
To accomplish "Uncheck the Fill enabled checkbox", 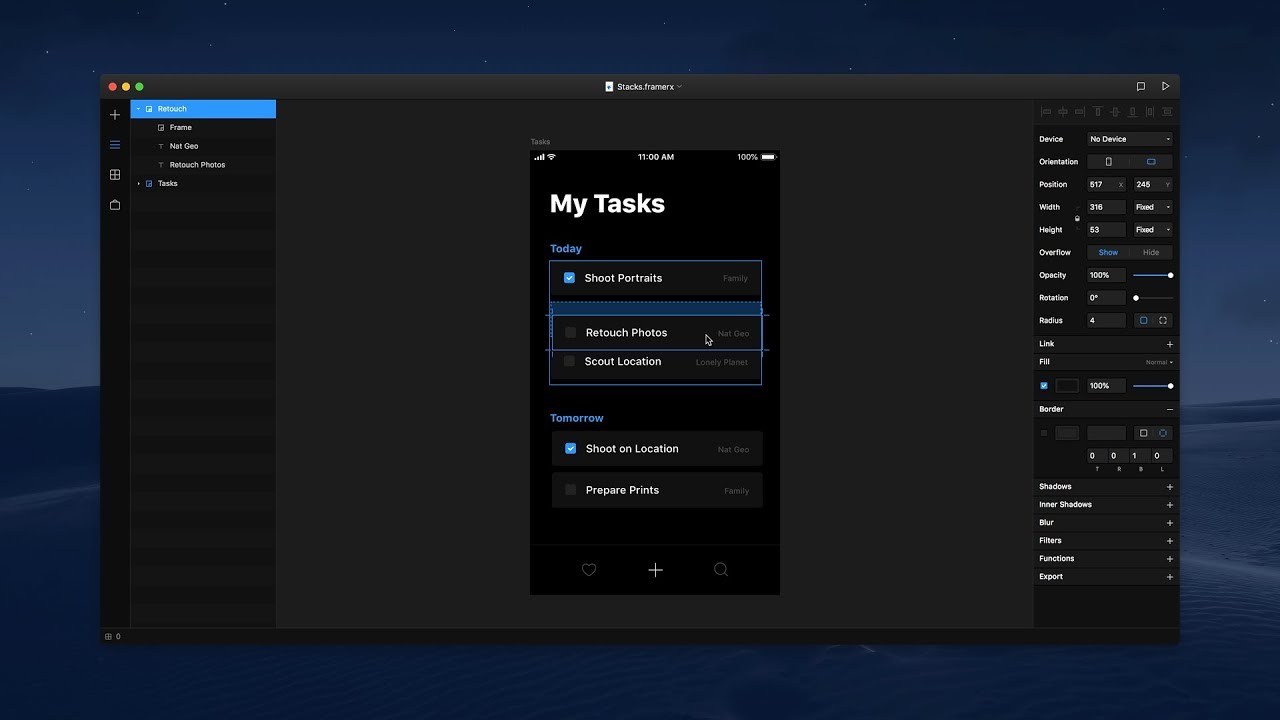I will [1044, 386].
